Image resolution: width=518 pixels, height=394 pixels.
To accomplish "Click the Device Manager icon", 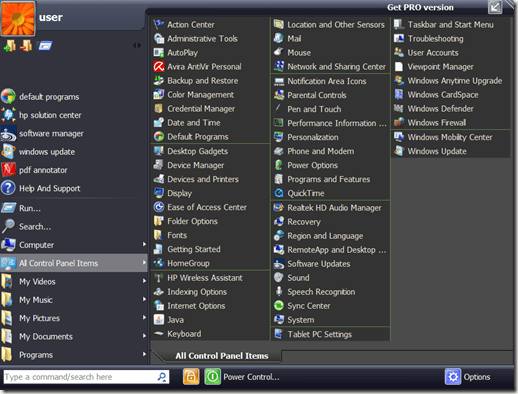I will pyautogui.click(x=159, y=165).
